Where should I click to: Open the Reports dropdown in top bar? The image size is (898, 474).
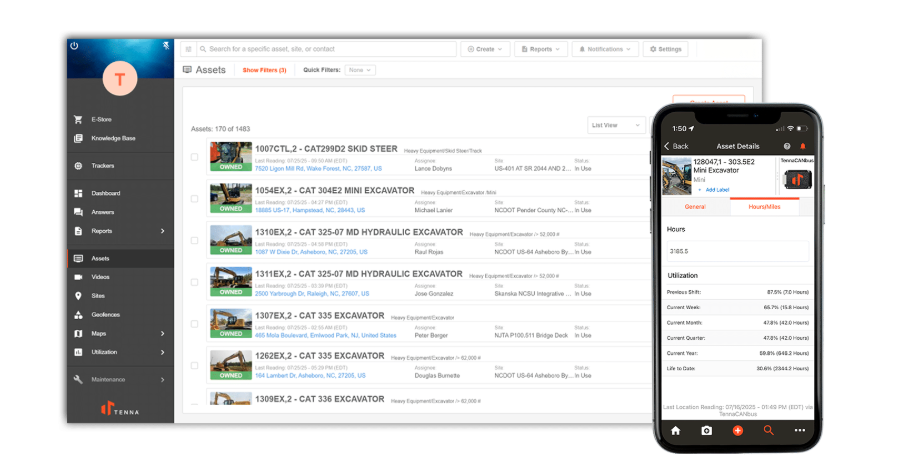click(541, 49)
